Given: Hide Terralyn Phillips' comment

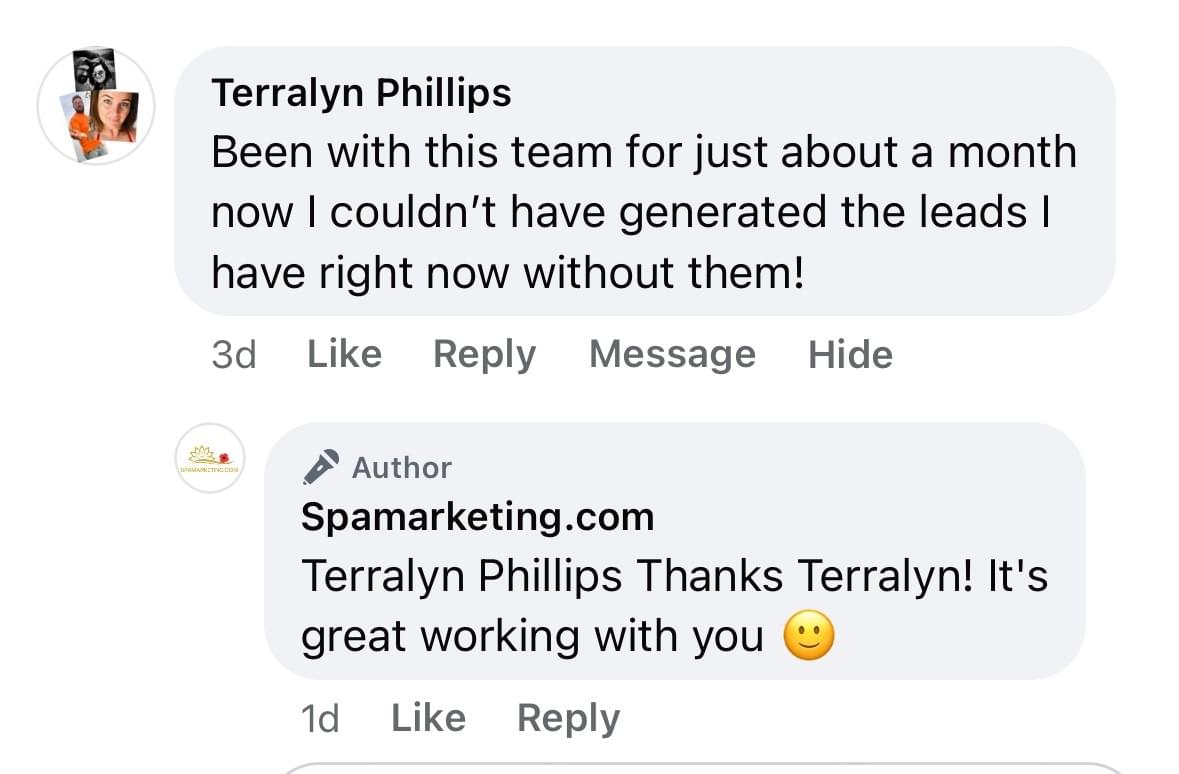Looking at the screenshot, I should (850, 354).
